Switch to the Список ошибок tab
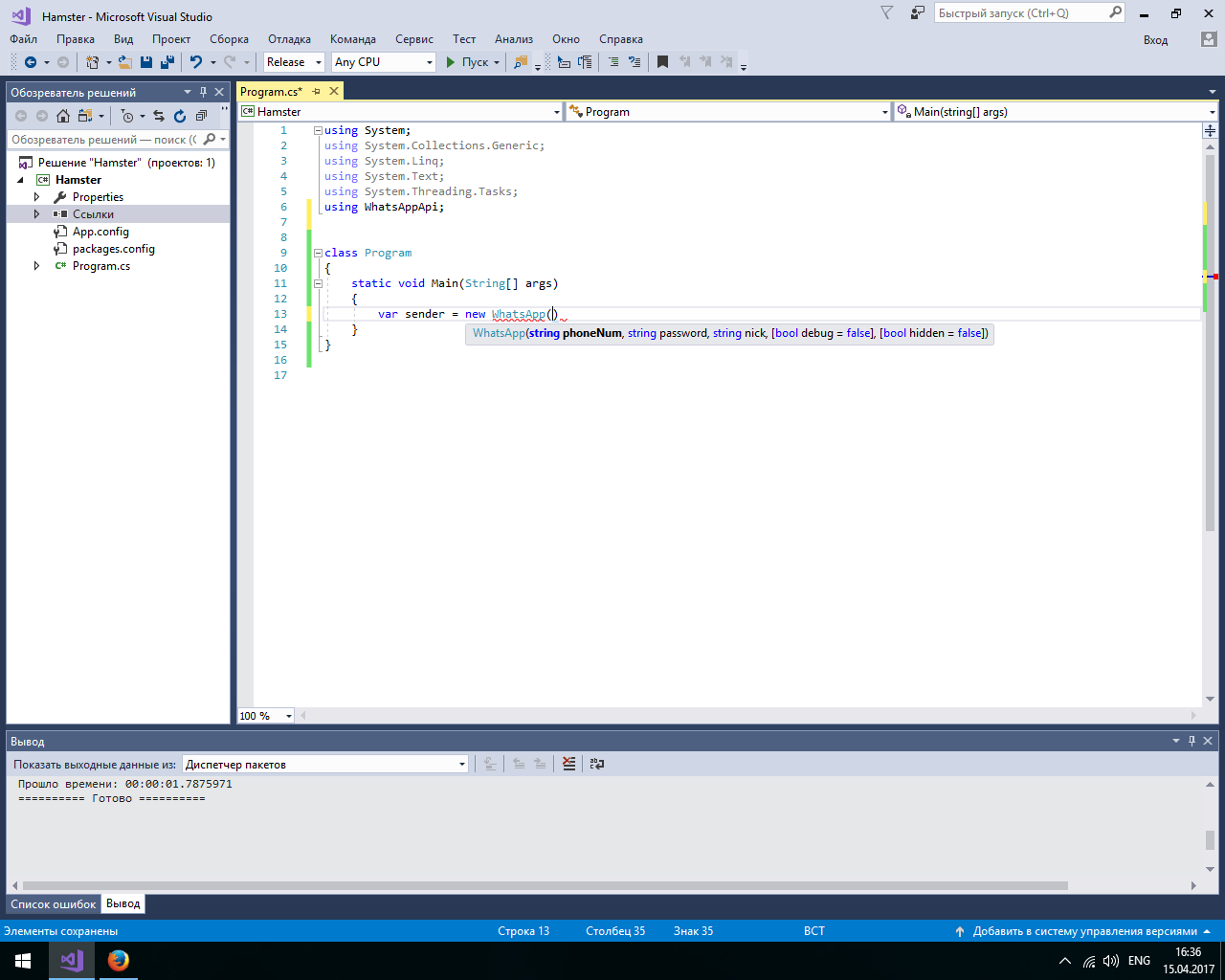The width and height of the screenshot is (1225, 980). coord(54,904)
